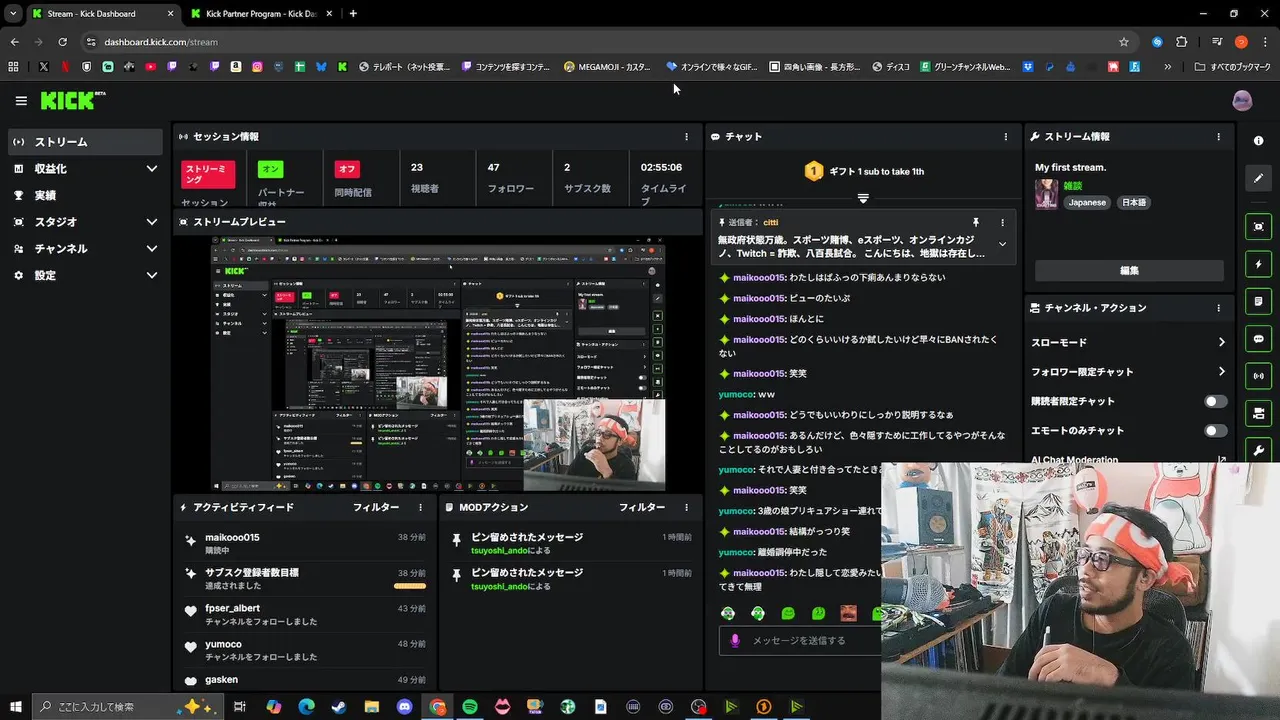Image resolution: width=1280 pixels, height=720 pixels.
Task: Open channel actions panel three-dot menu
Action: coord(1218,308)
